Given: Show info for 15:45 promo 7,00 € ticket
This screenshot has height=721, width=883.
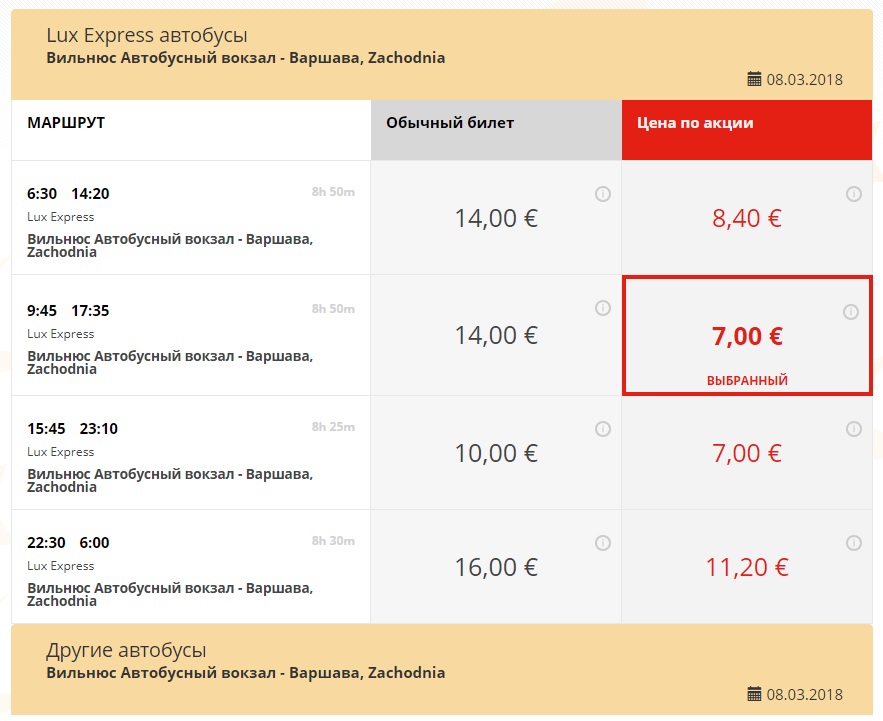Looking at the screenshot, I should [853, 429].
